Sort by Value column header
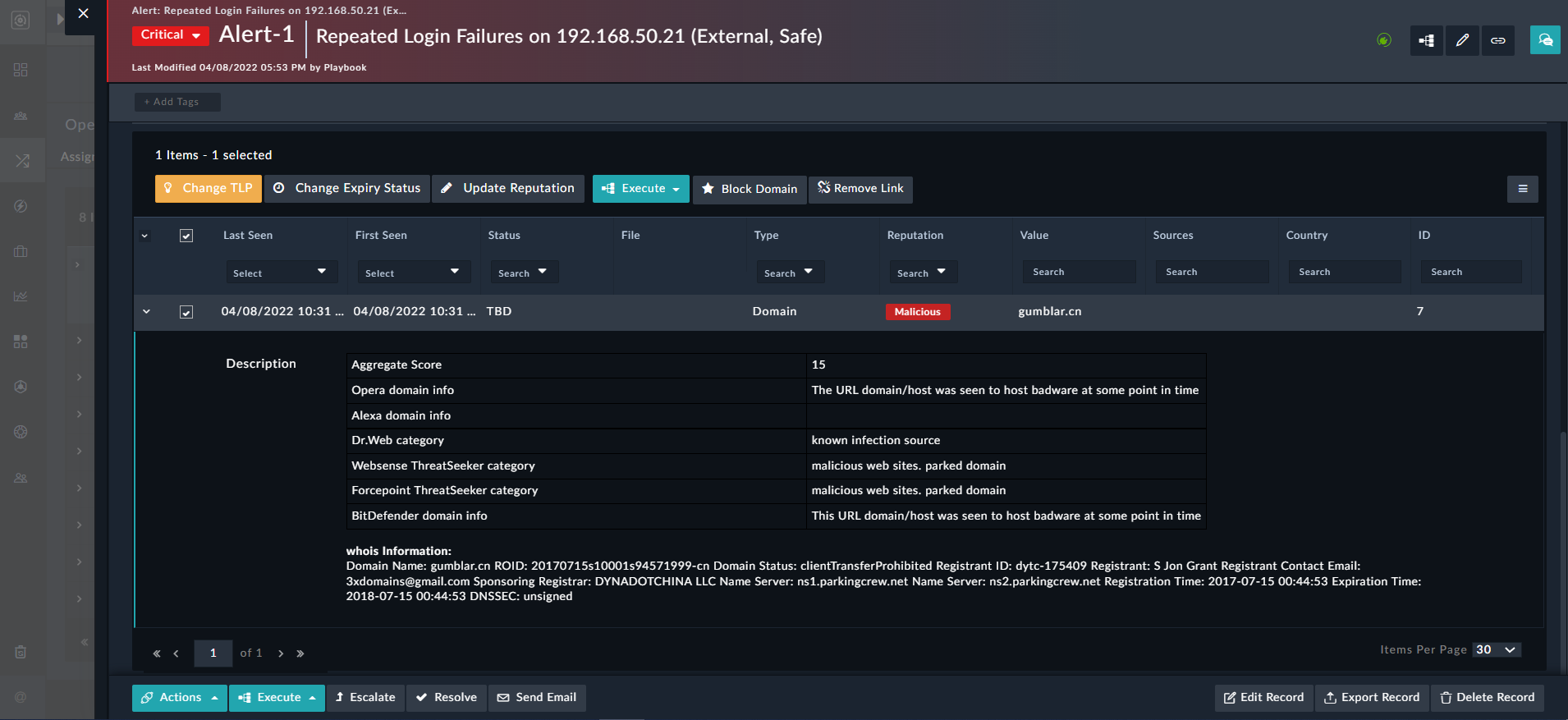 click(1034, 236)
